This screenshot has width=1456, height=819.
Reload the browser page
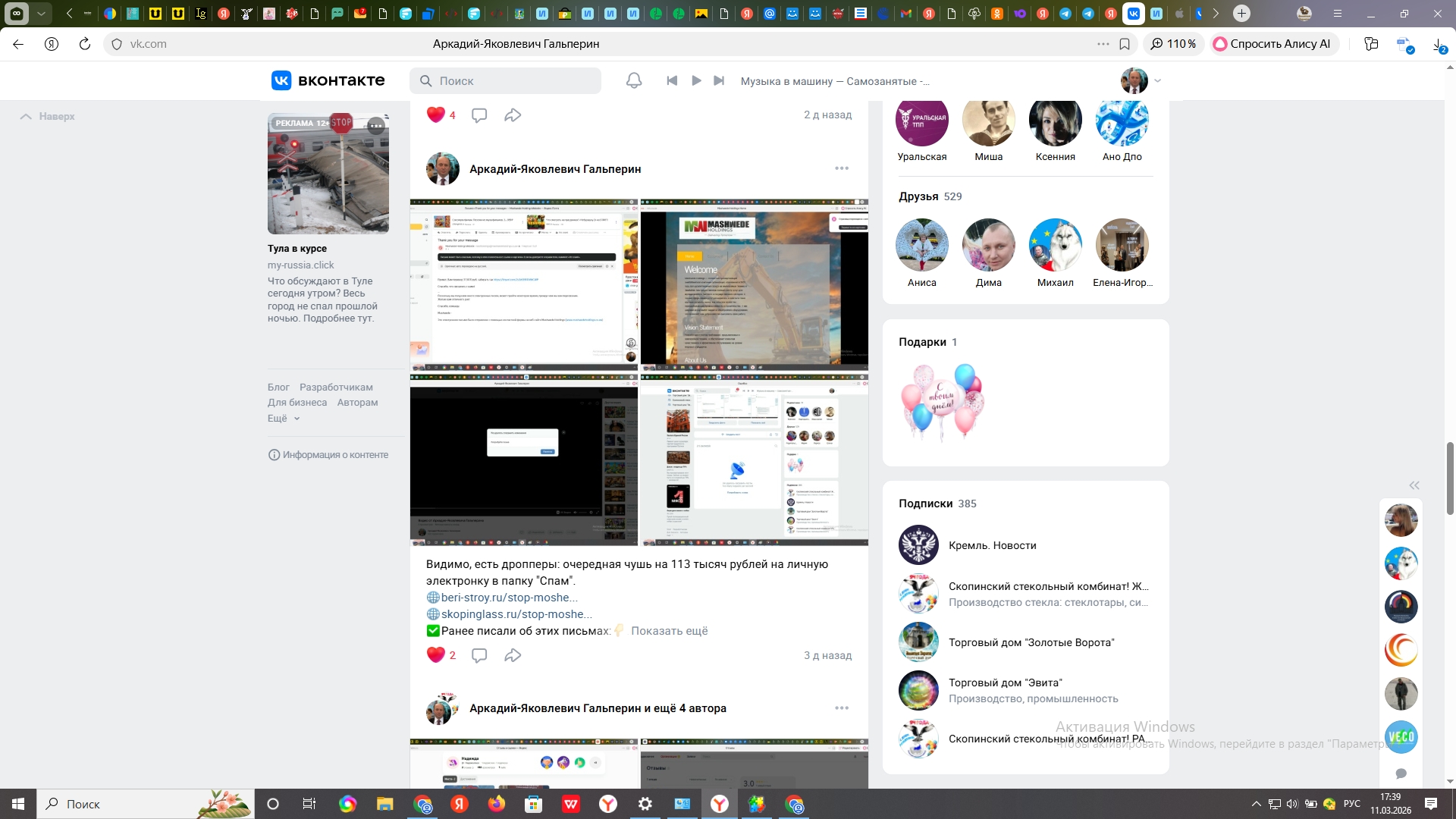pyautogui.click(x=85, y=44)
